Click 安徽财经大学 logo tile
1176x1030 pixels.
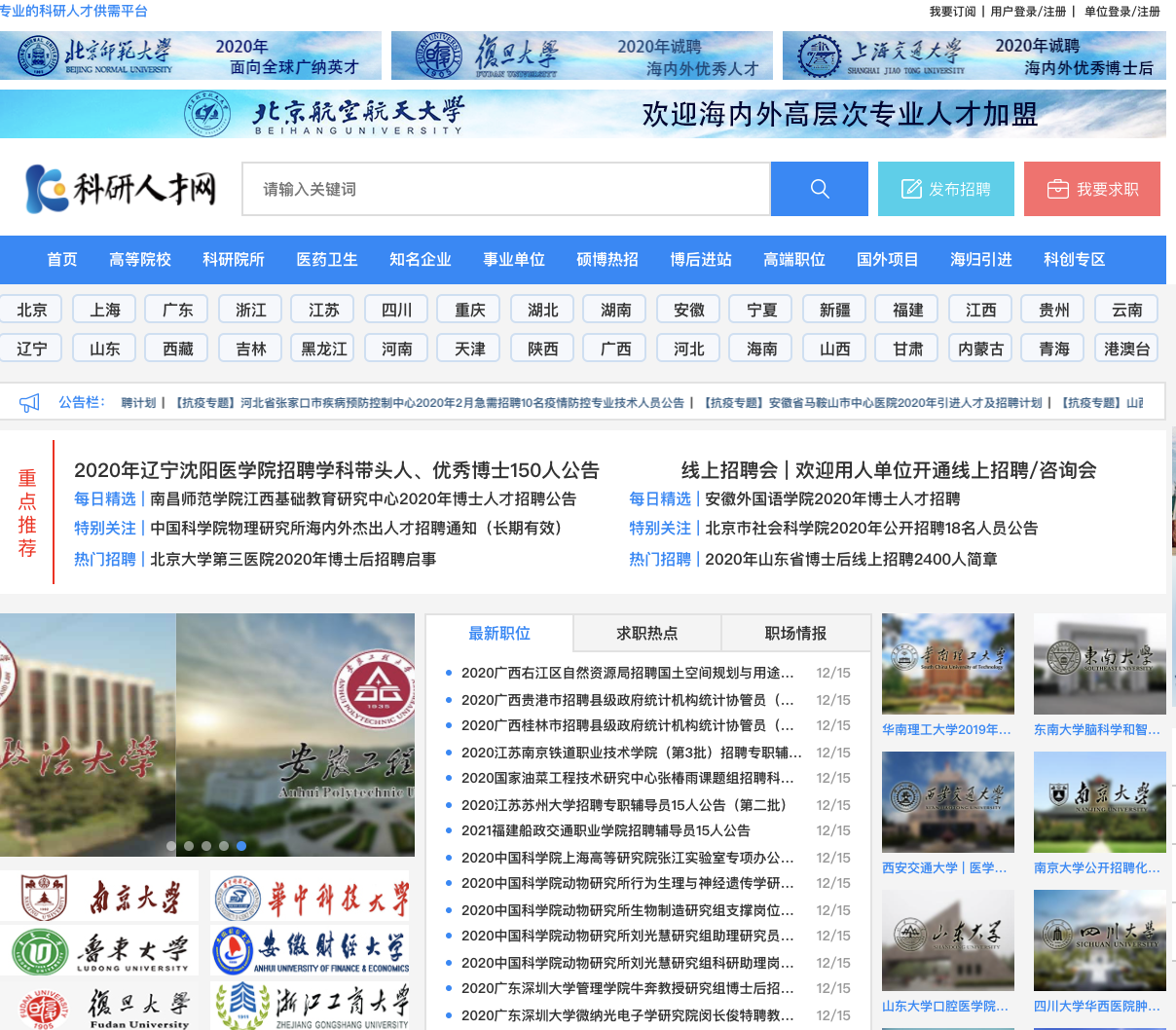(x=311, y=950)
